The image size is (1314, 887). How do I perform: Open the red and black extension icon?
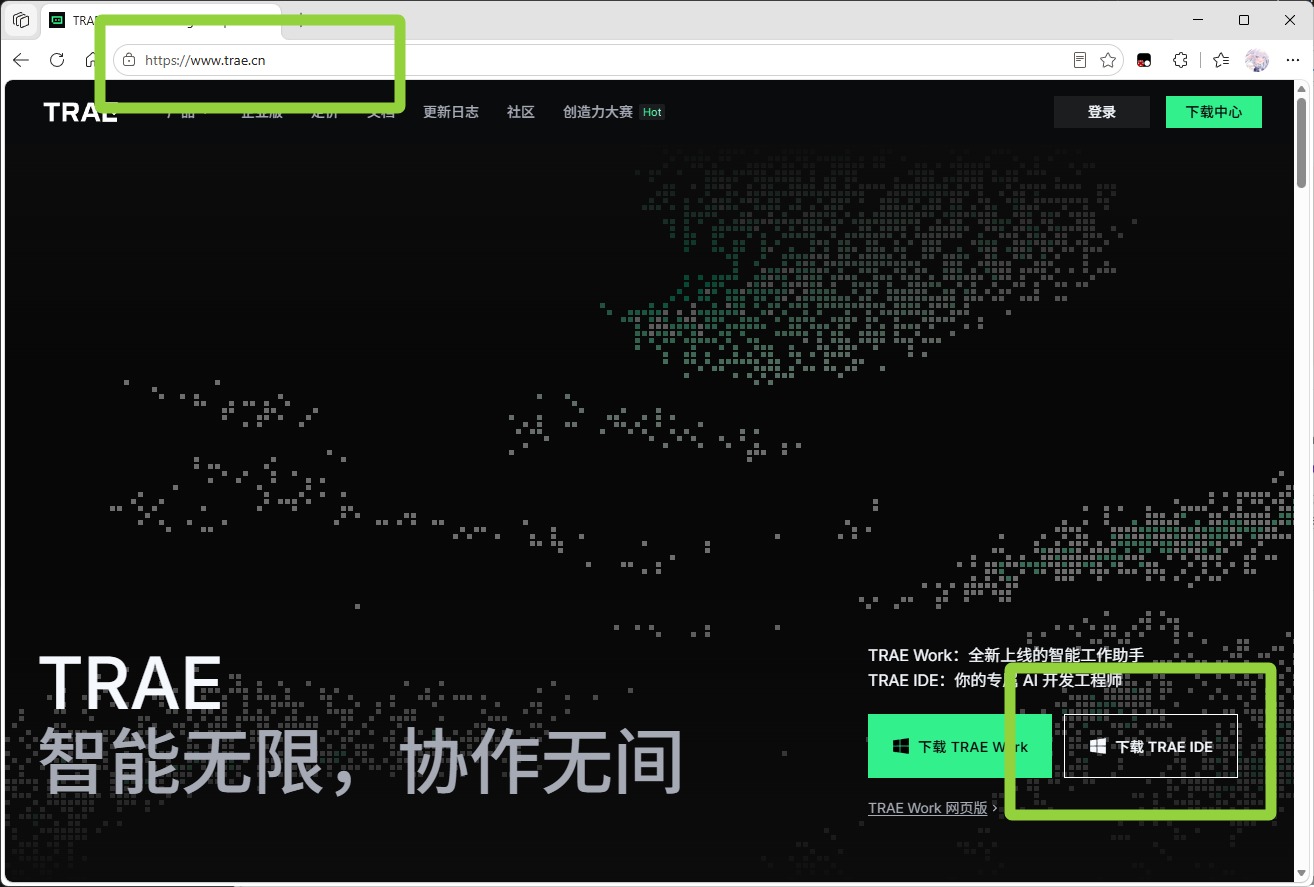click(x=1144, y=60)
